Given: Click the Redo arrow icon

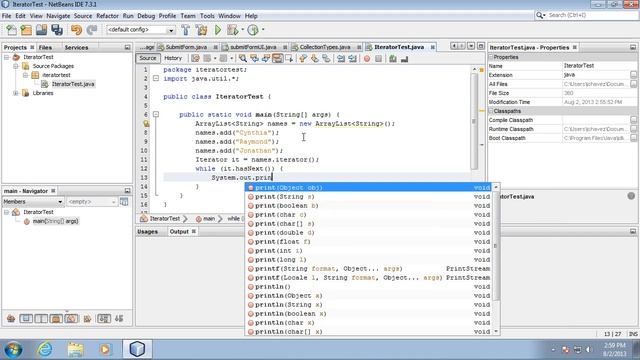Looking at the screenshot, I should [x=92, y=30].
